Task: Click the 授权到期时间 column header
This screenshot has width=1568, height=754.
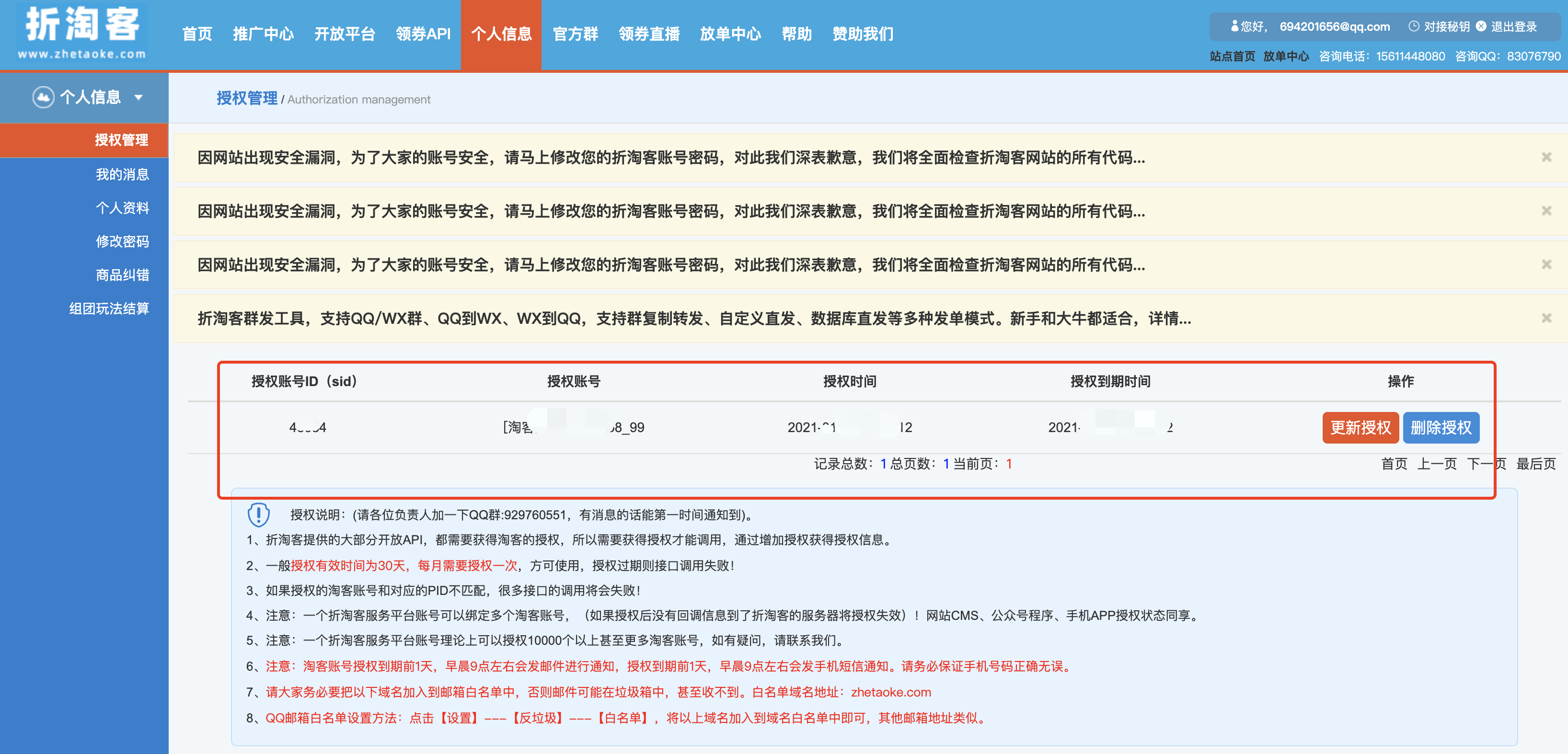Action: [1110, 382]
